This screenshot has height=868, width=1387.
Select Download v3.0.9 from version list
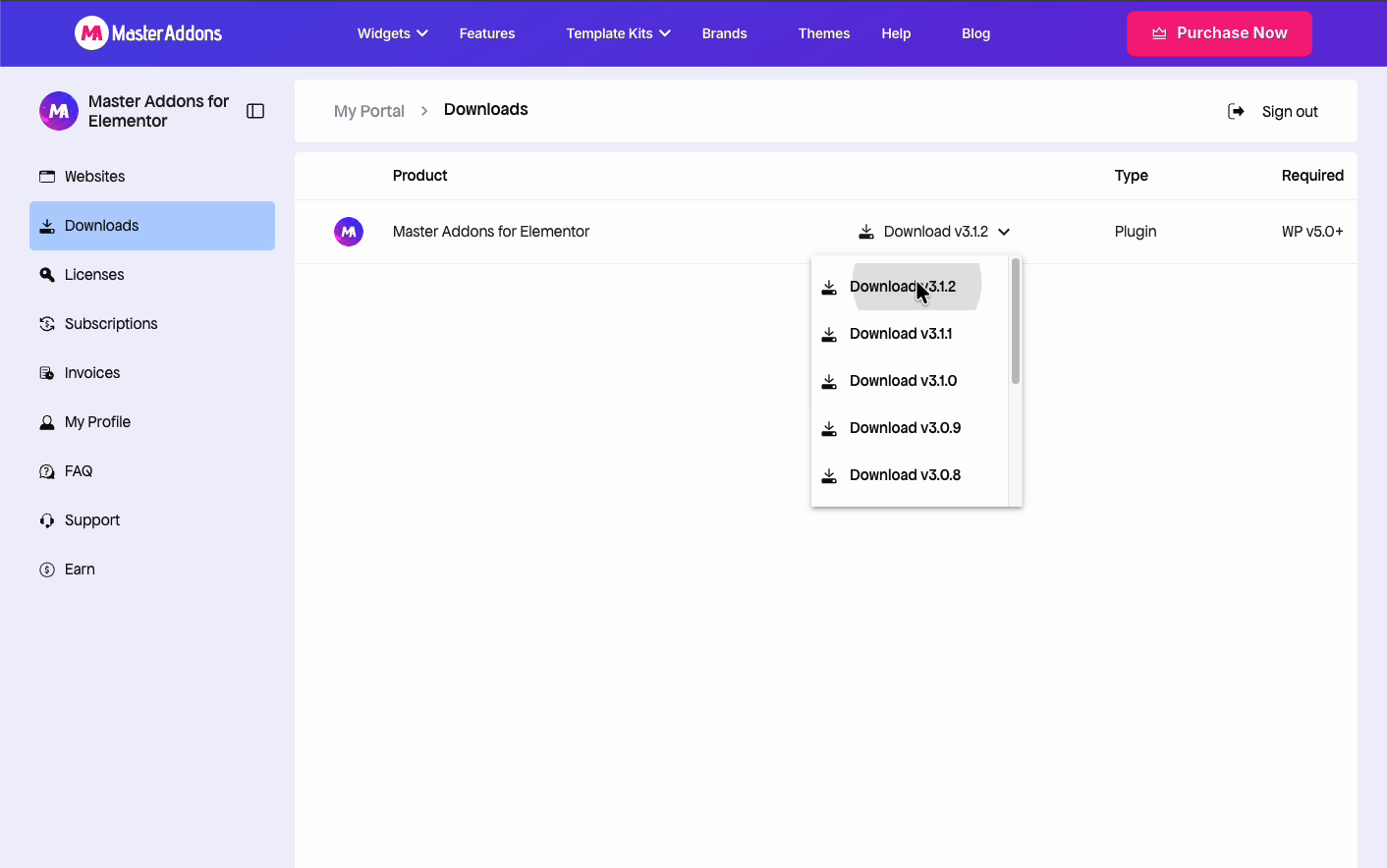(x=910, y=428)
